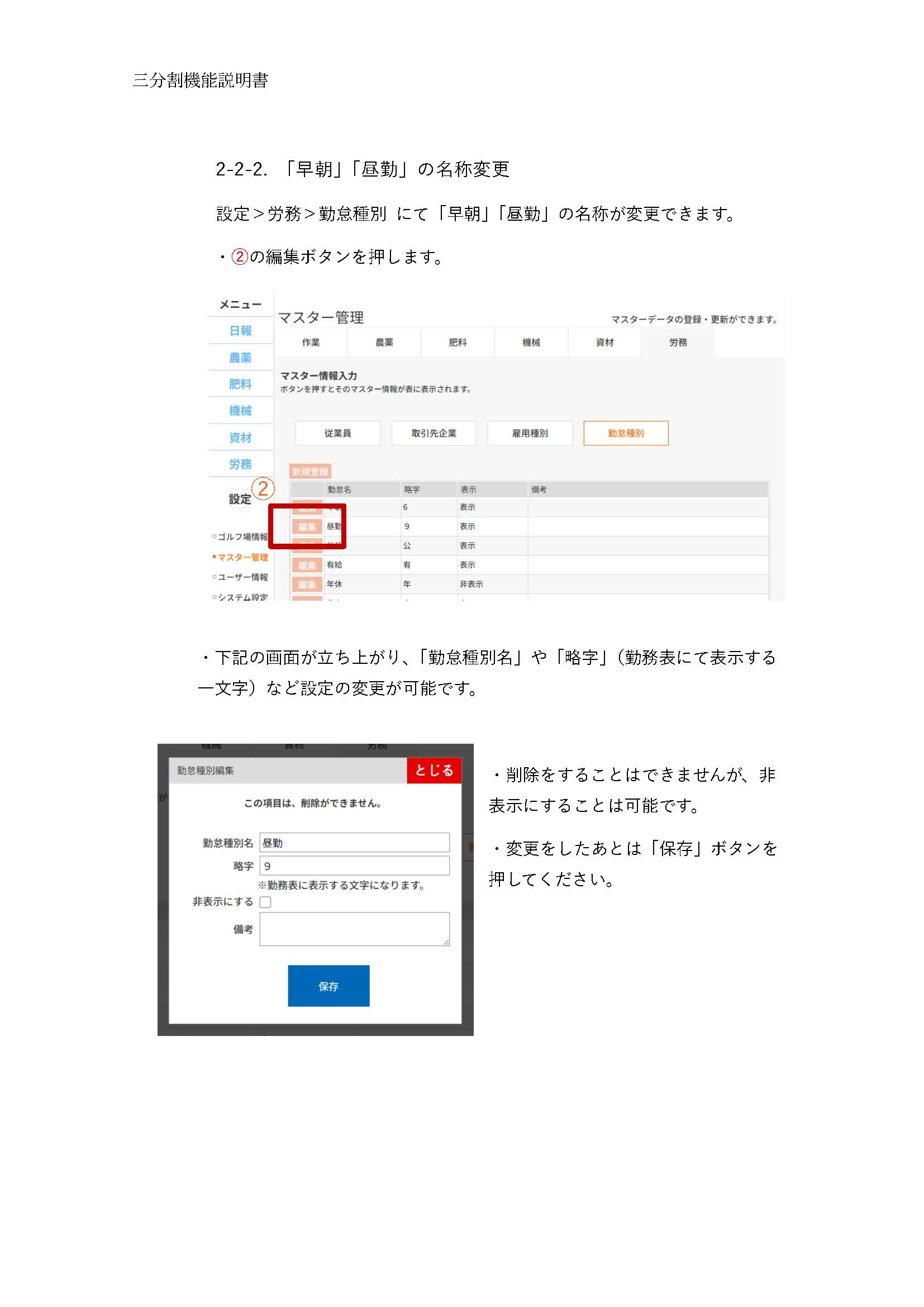
Task: Open the 雇用種別 master data
Action: coord(530,433)
